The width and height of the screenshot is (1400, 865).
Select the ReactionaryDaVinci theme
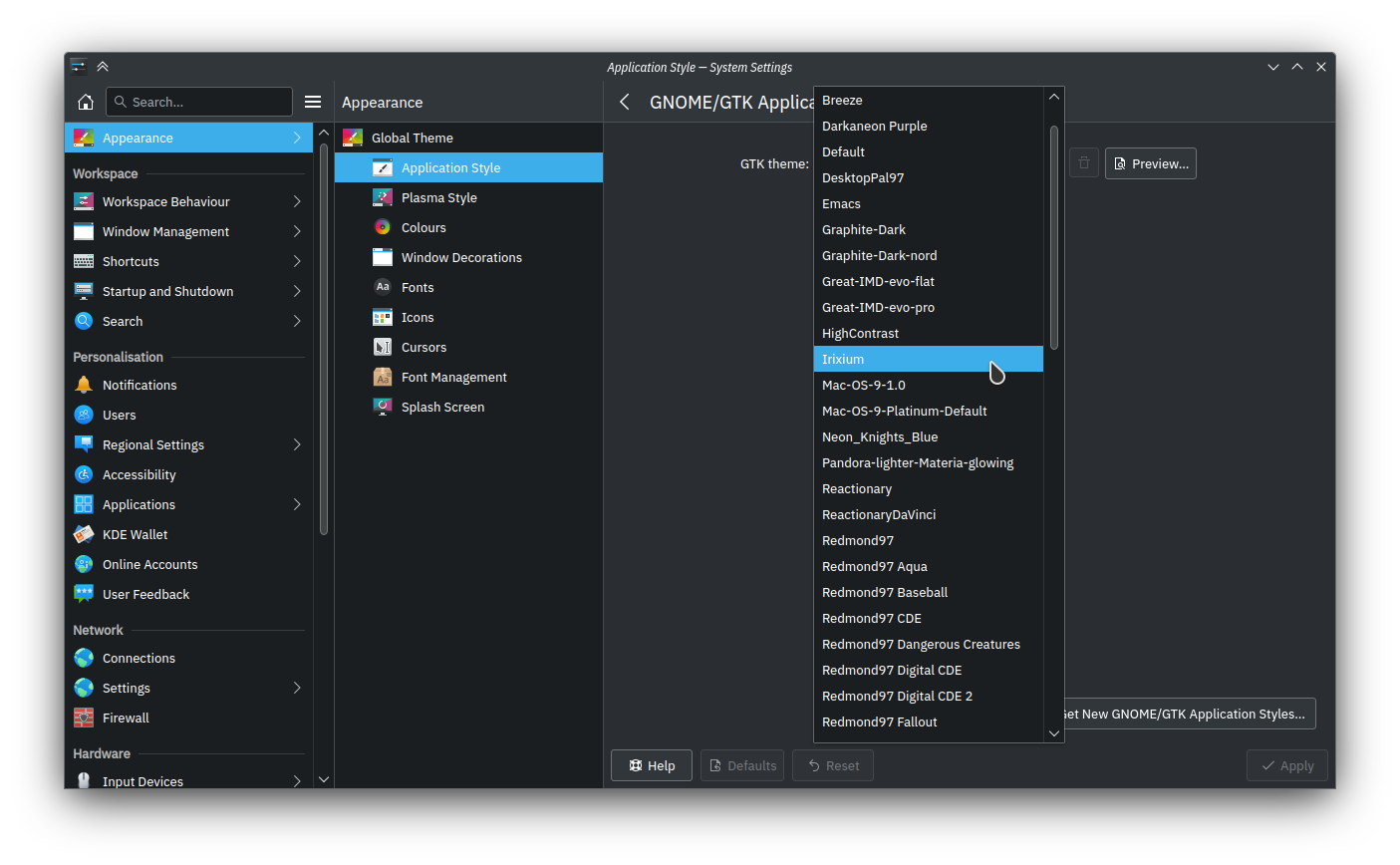pos(929,514)
